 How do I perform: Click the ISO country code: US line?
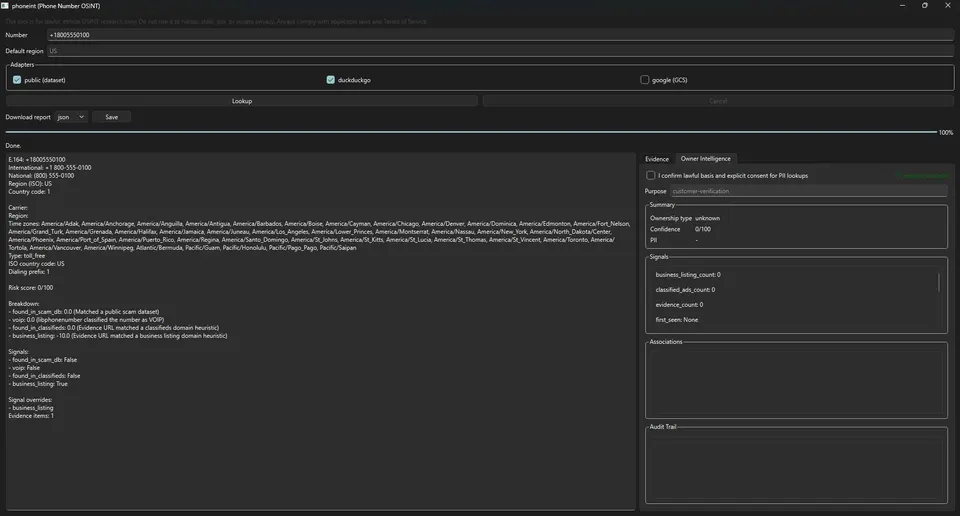(36, 264)
